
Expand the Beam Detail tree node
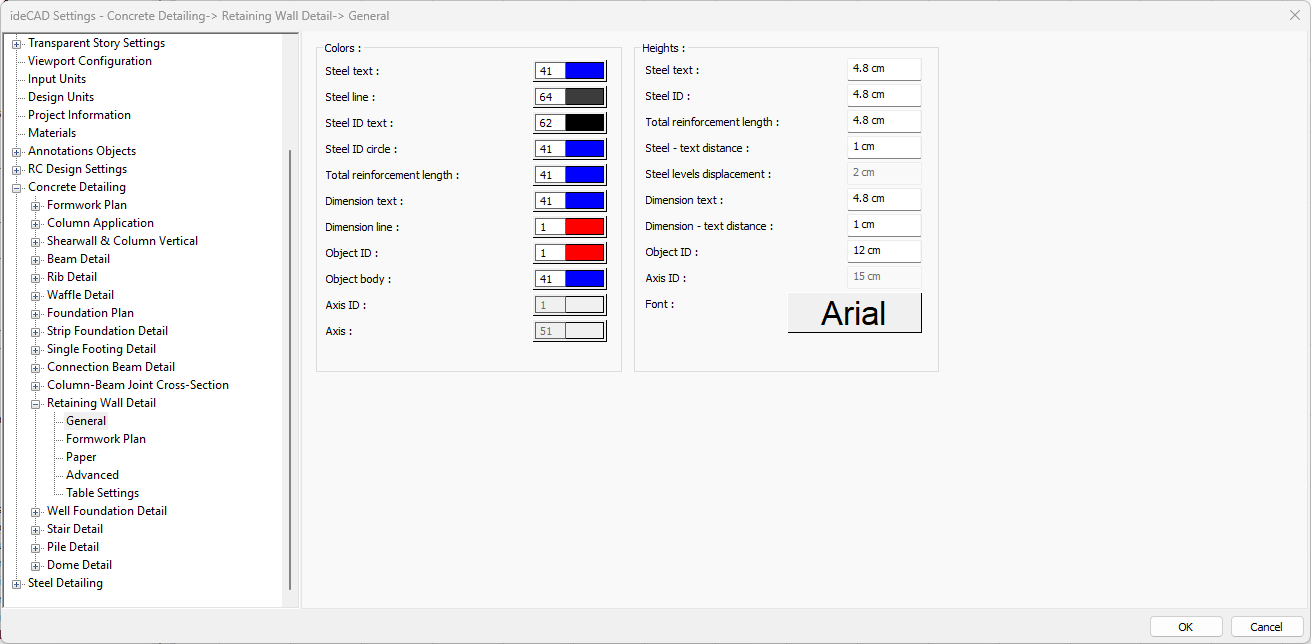[x=36, y=260]
